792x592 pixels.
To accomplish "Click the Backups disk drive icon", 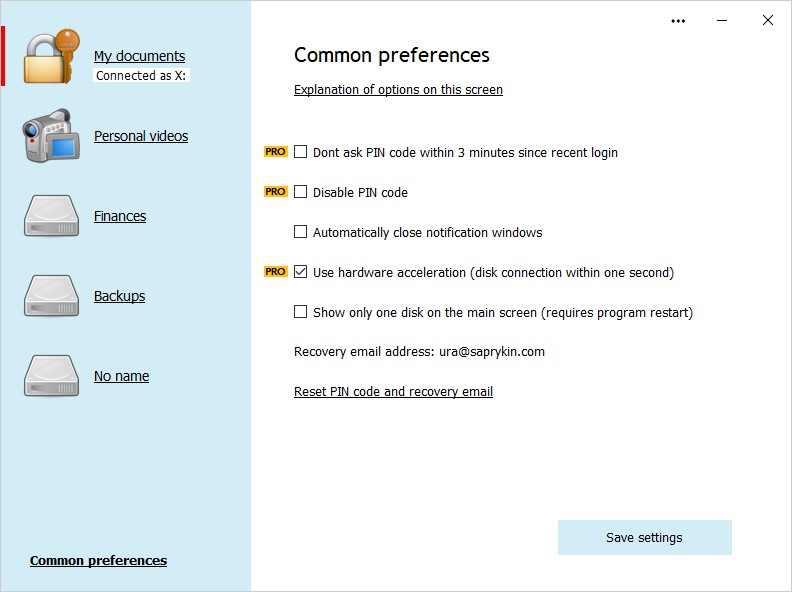I will 50,296.
